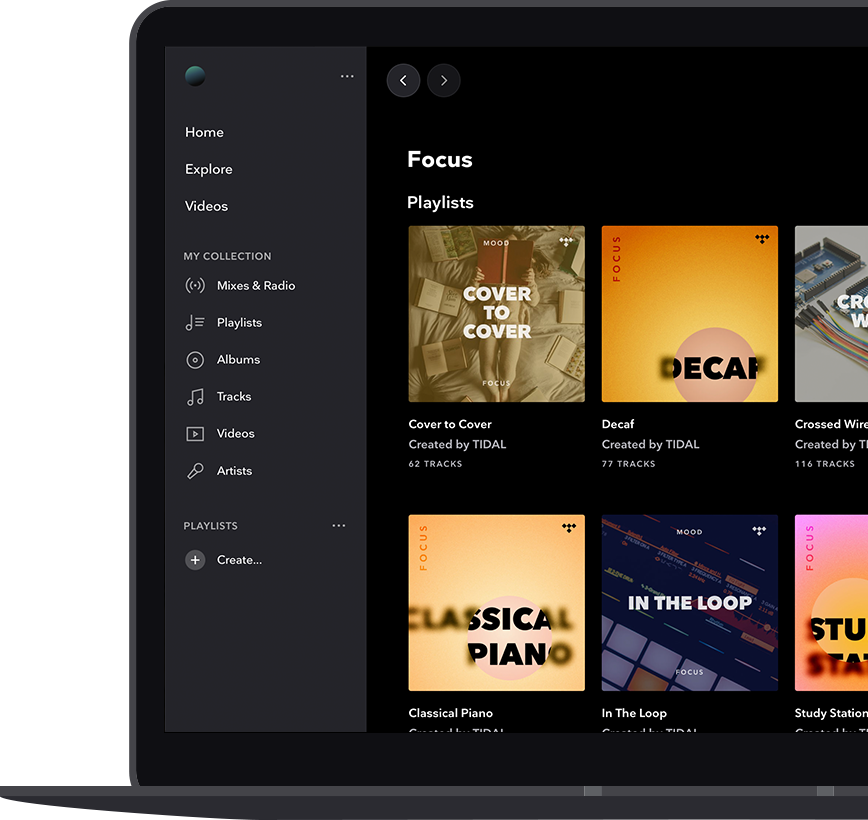This screenshot has height=820, width=868.
Task: Click the Artists microphone icon
Action: [x=195, y=471]
